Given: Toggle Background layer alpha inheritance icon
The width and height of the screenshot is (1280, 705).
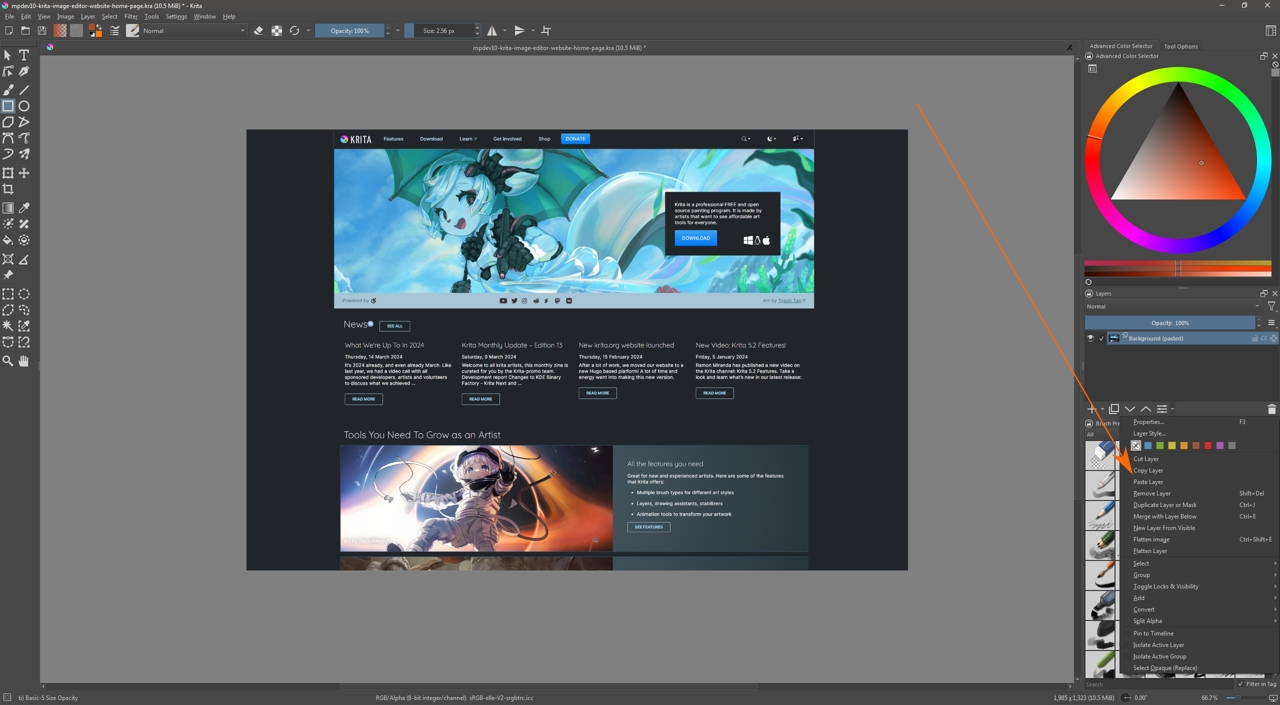Looking at the screenshot, I should [x=1264, y=338].
